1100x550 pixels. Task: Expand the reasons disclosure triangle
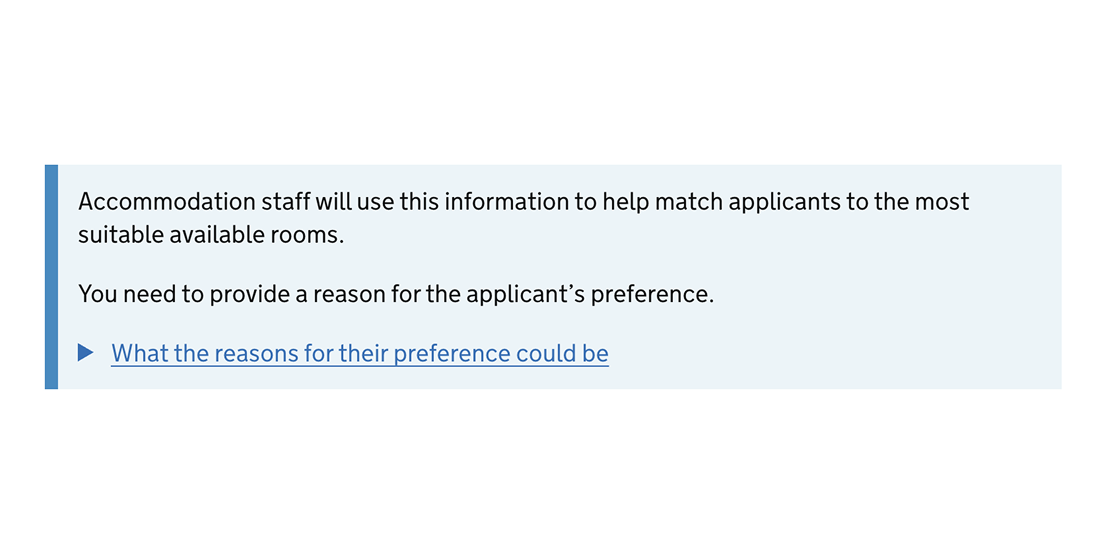coord(86,353)
